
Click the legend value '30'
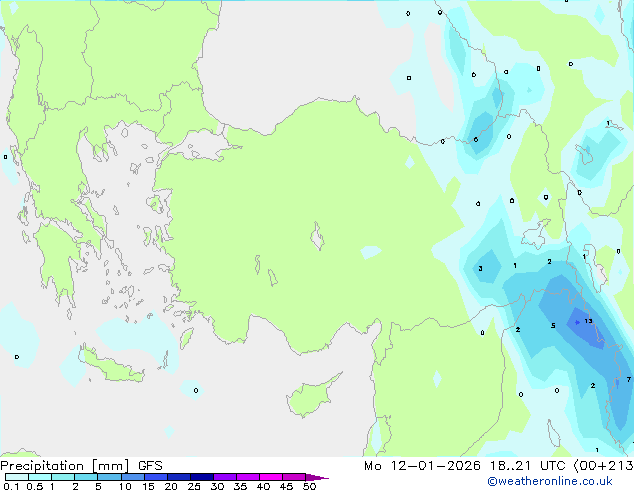coord(217,486)
